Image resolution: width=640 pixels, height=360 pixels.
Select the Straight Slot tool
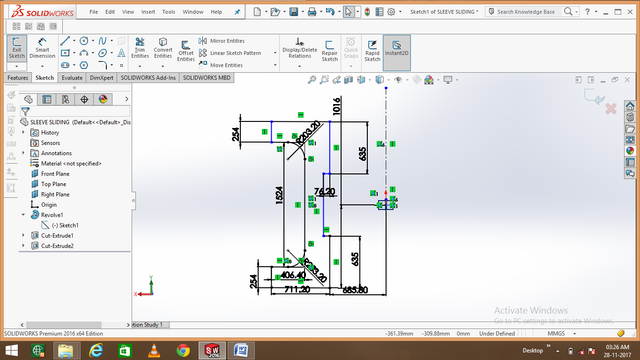pos(65,65)
